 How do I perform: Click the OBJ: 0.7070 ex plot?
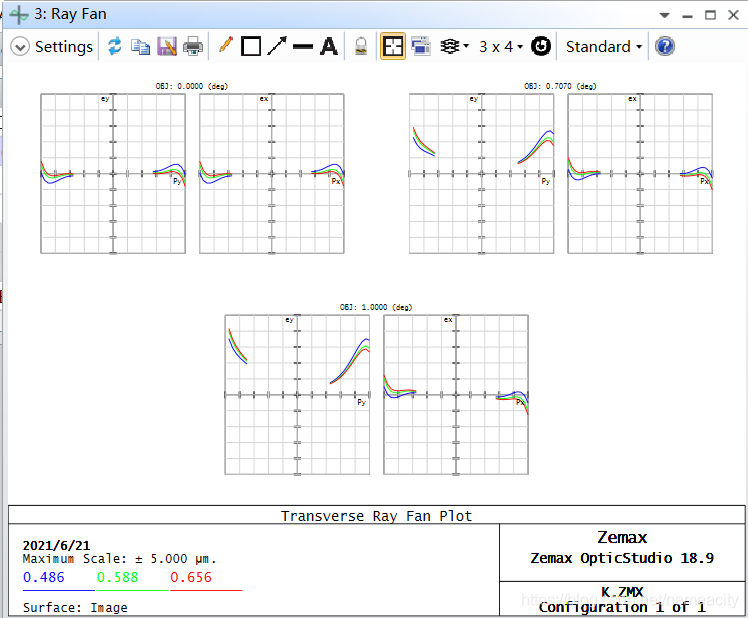640,174
